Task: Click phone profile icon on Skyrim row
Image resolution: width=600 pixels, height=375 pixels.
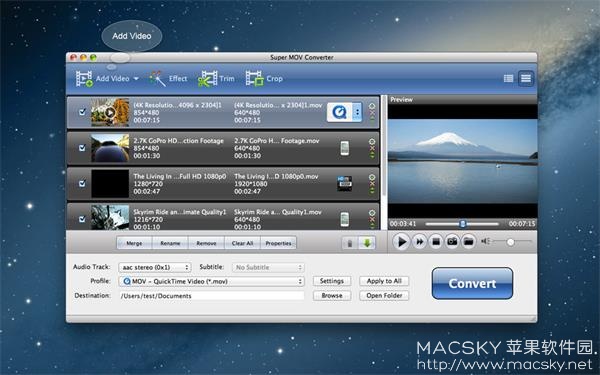Action: (x=344, y=219)
